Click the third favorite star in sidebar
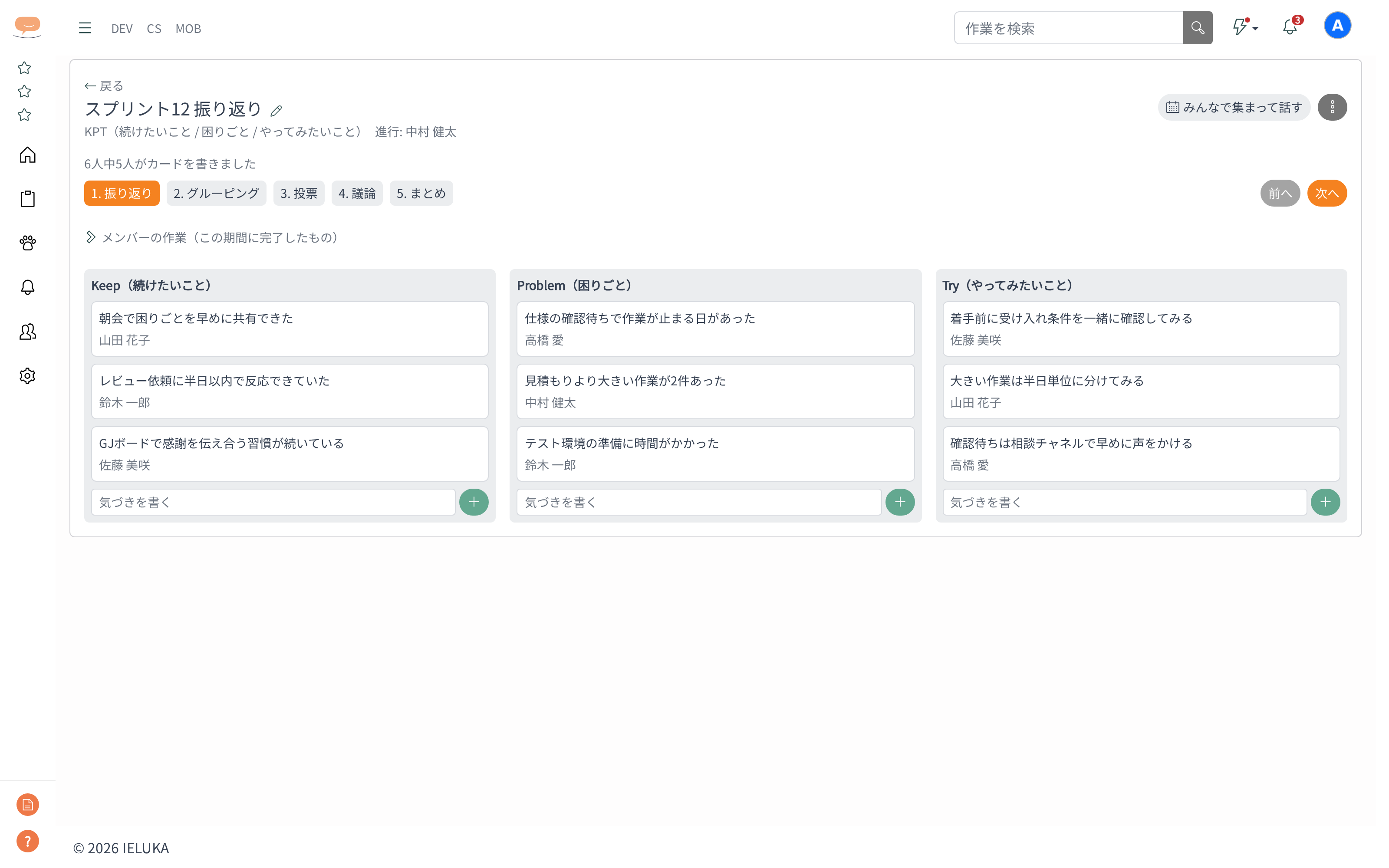Viewport: 1389px width, 868px height. tap(24, 115)
